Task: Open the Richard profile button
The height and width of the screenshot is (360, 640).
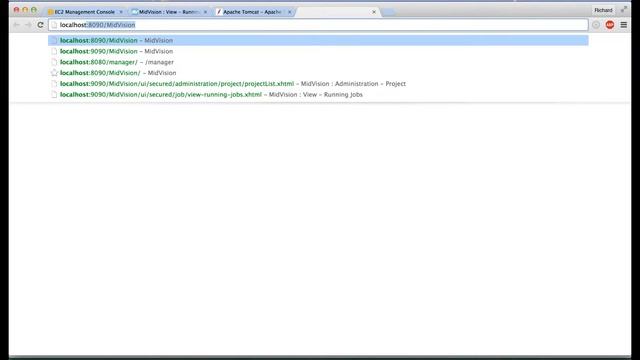Action: 603,10
